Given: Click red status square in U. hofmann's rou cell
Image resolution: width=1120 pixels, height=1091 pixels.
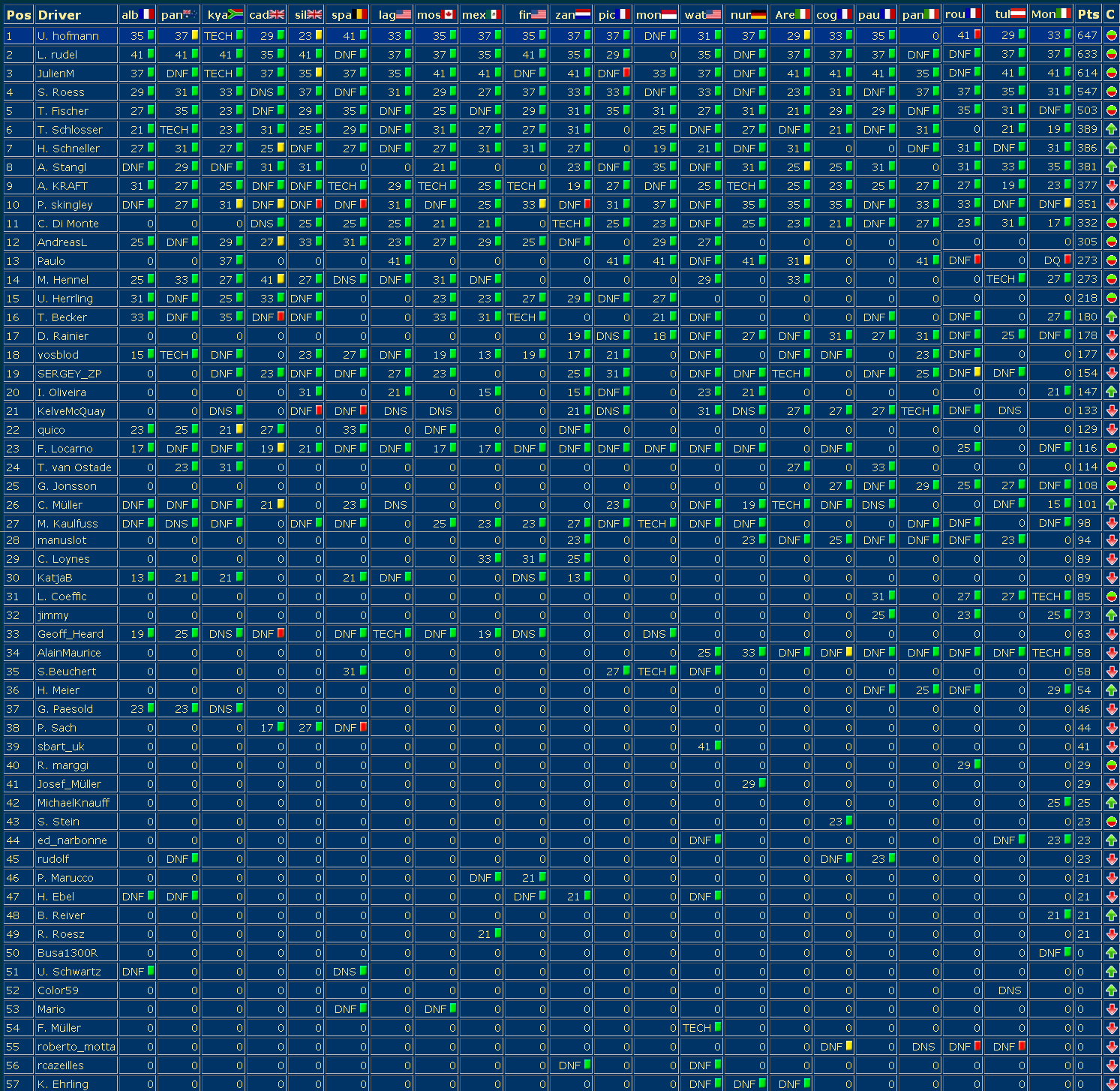Looking at the screenshot, I should (x=977, y=35).
